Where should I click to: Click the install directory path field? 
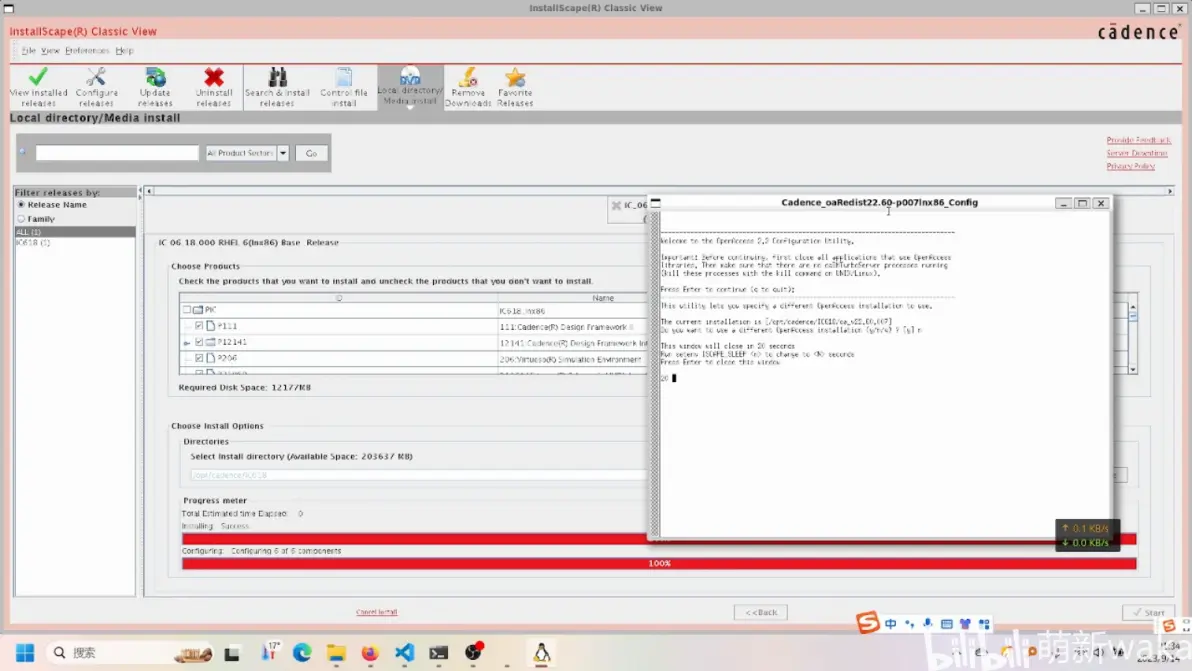point(417,475)
